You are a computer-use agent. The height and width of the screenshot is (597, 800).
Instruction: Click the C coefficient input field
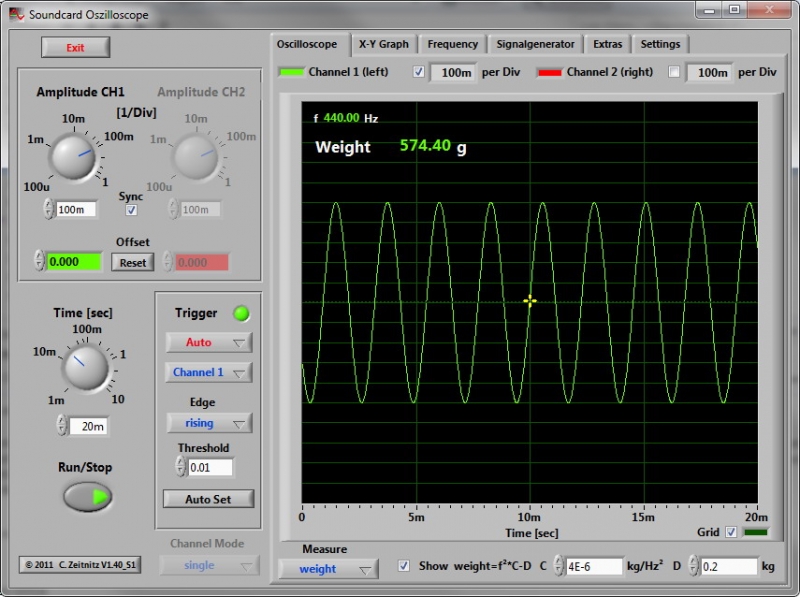click(x=594, y=567)
